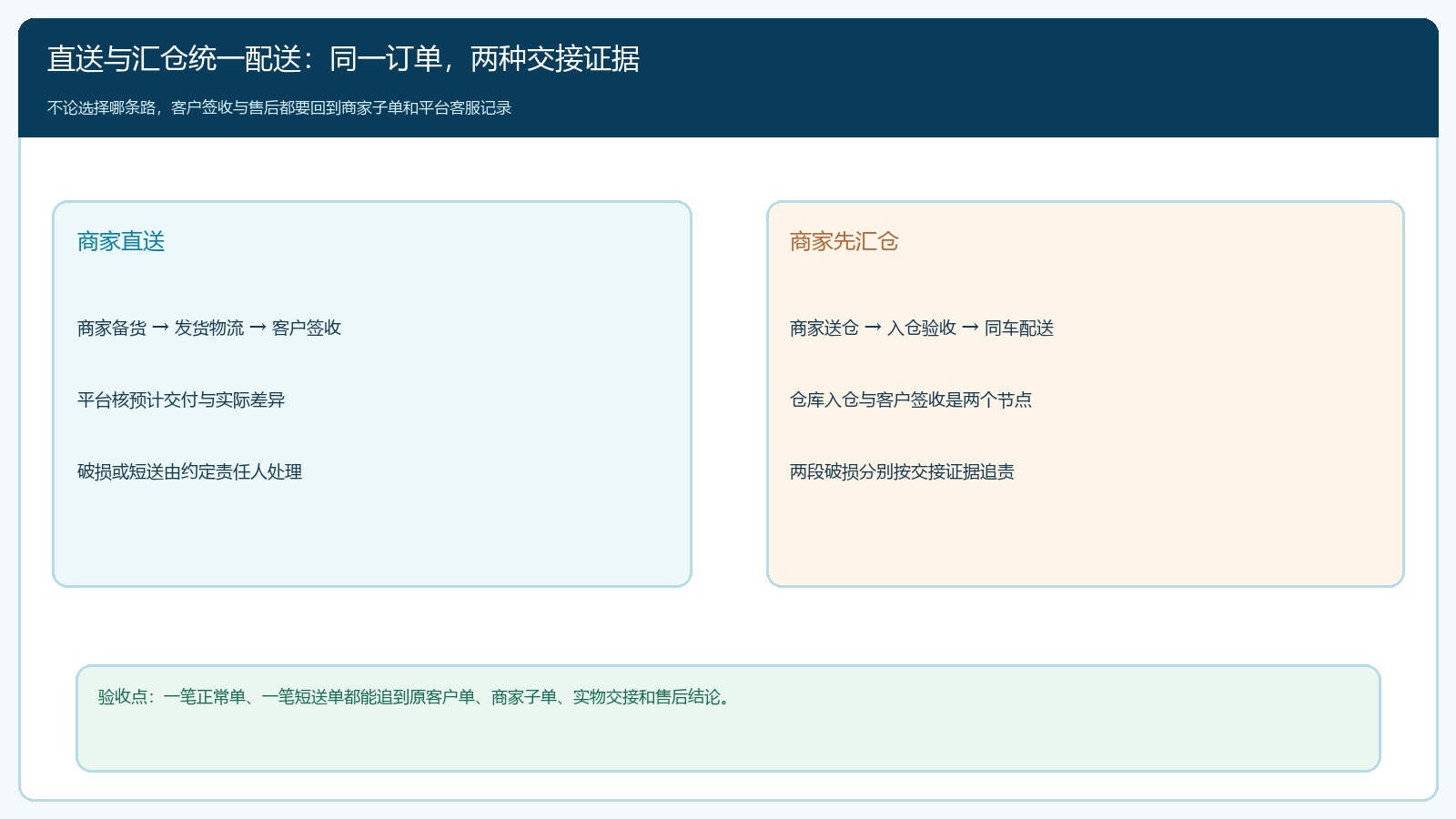Select the line 商家送仓 → 入仓验收 → 同车配送
The image size is (1456, 819).
coord(922,328)
